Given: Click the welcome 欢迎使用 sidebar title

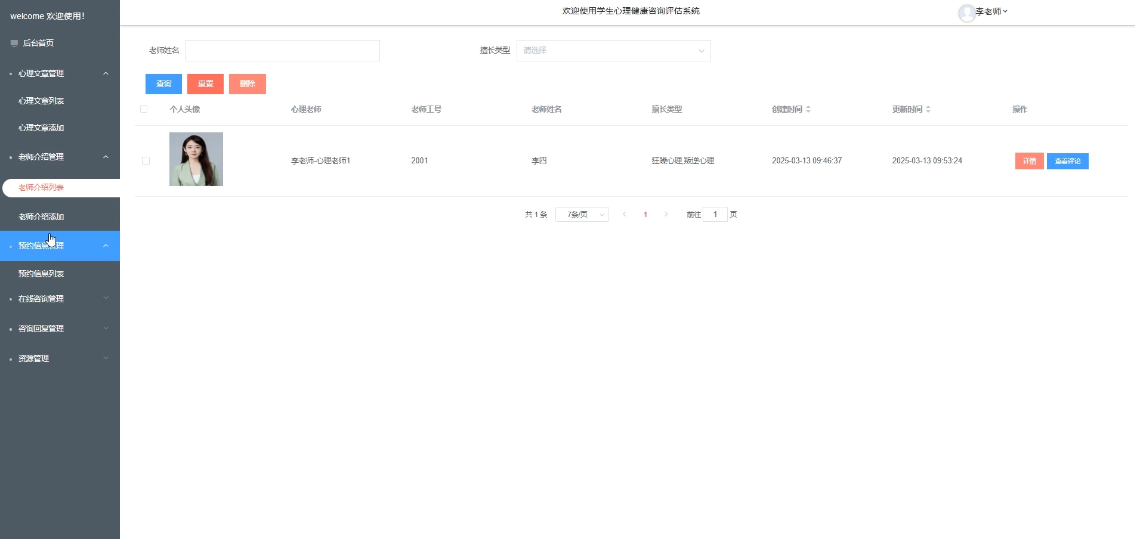Looking at the screenshot, I should [48, 15].
